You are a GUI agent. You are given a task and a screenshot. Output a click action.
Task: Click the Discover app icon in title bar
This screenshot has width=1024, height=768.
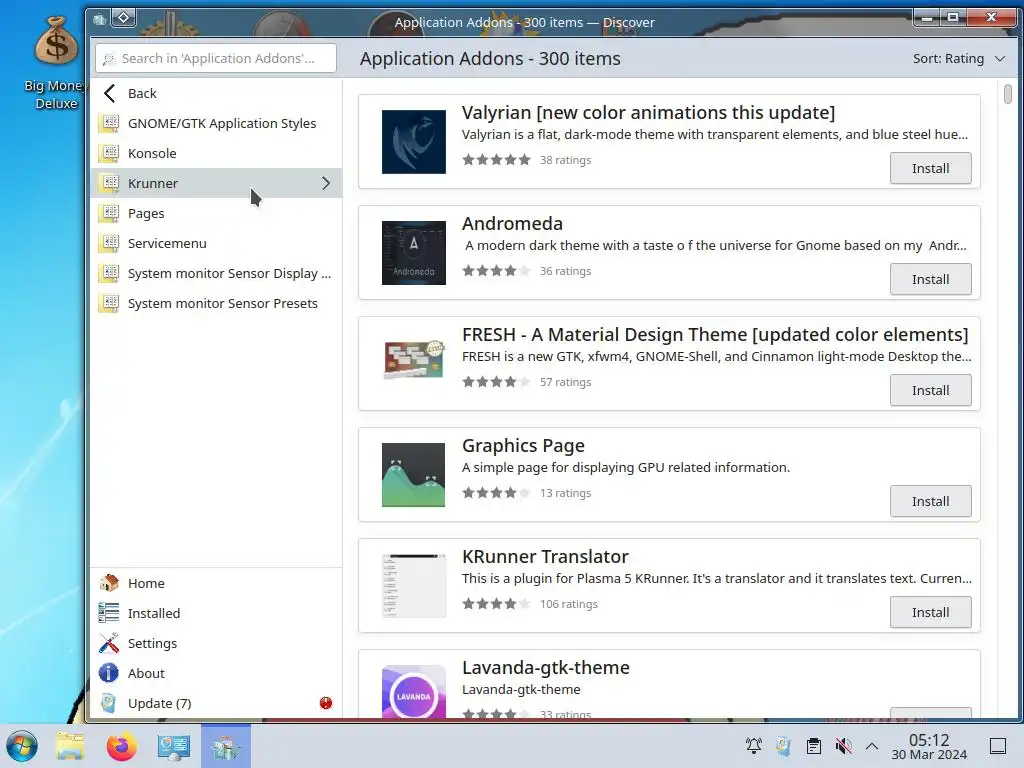(x=99, y=20)
